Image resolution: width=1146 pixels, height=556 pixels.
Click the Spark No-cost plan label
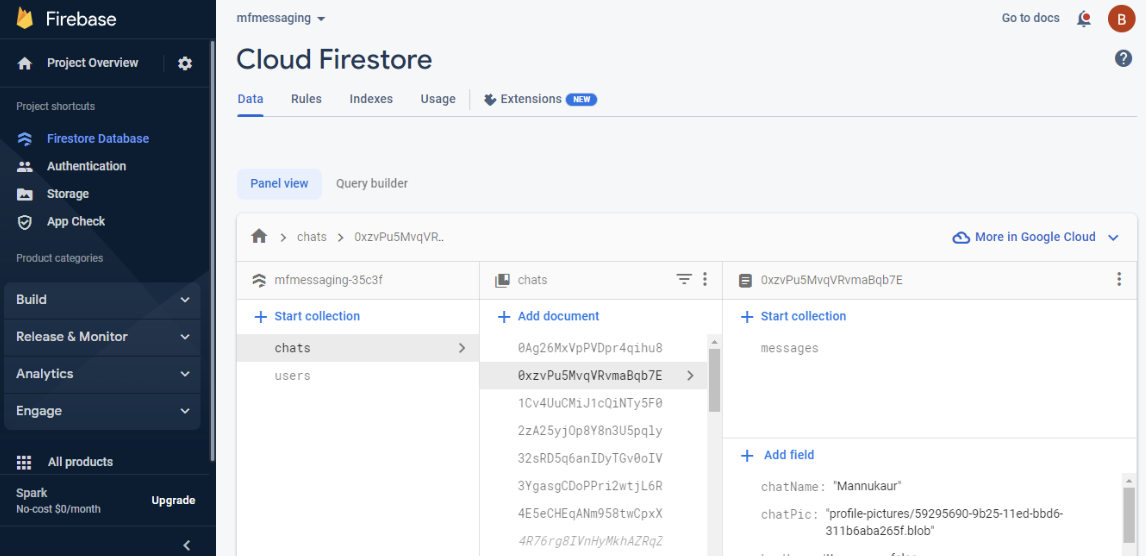point(58,501)
